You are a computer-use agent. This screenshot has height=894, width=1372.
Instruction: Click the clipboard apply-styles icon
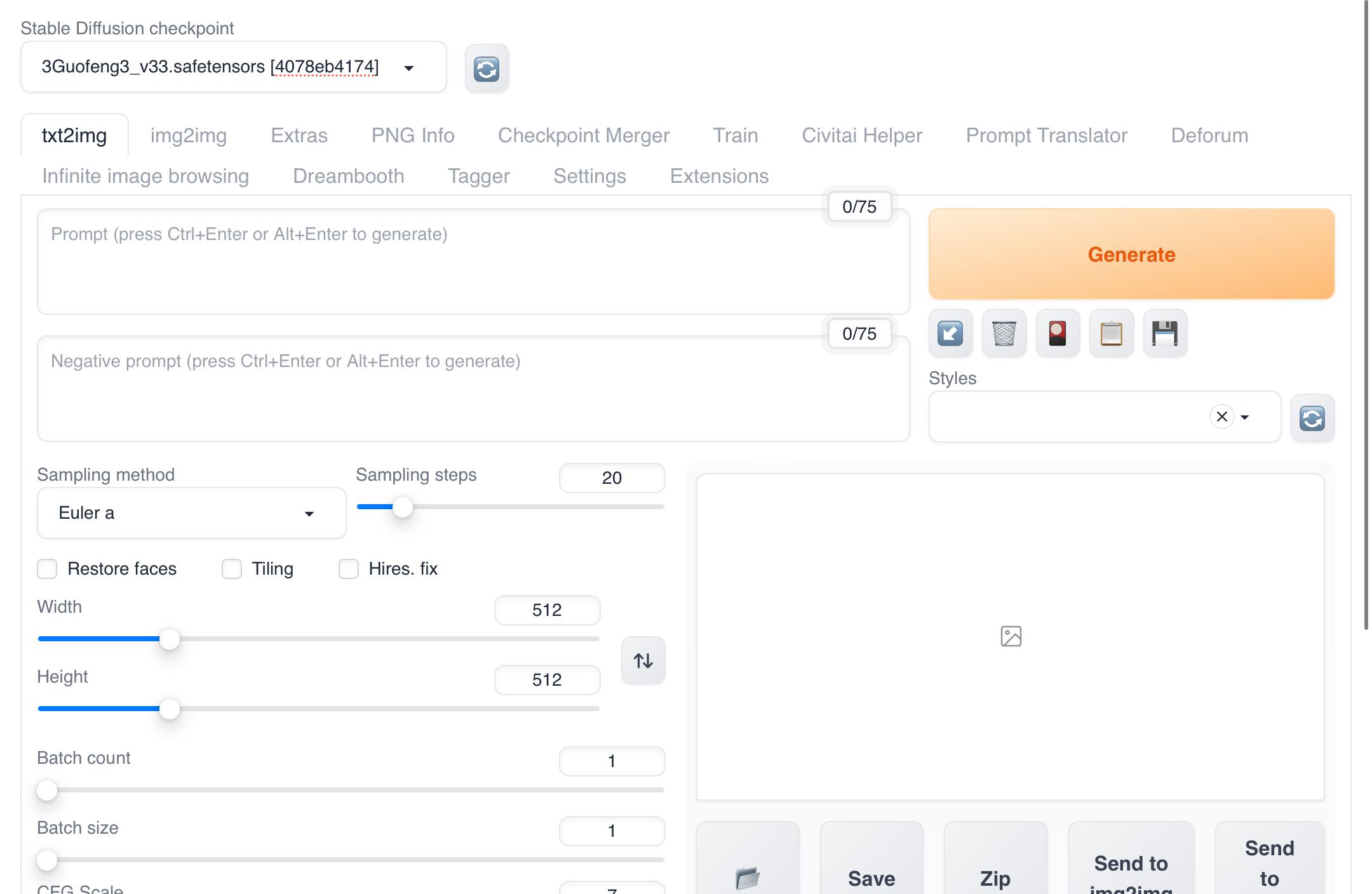pos(1111,333)
